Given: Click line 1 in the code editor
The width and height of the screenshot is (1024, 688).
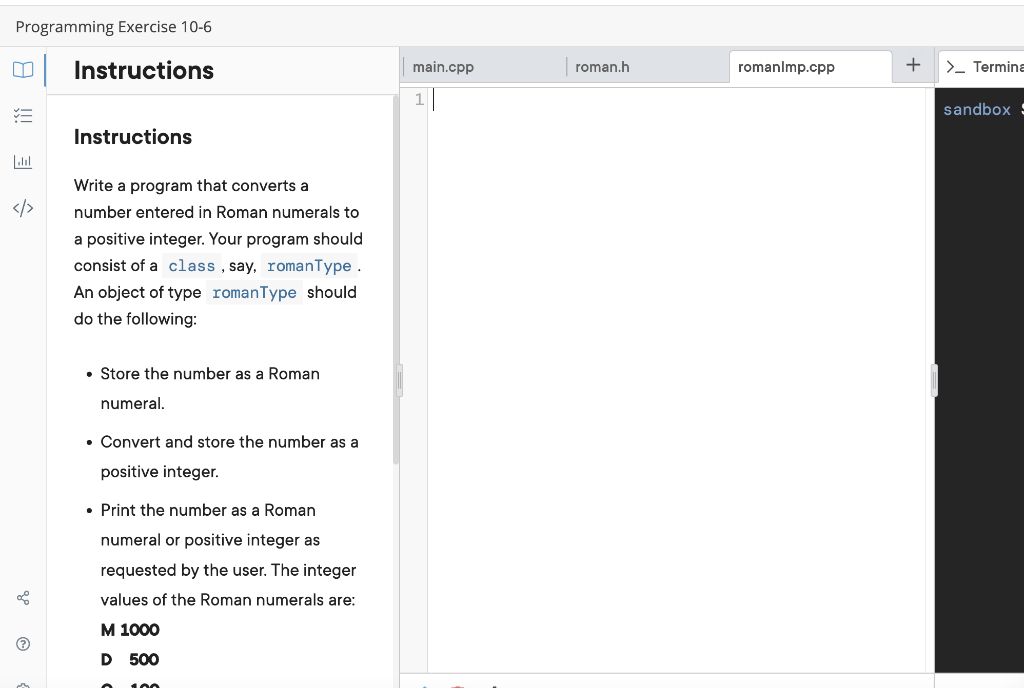Looking at the screenshot, I should coord(600,99).
